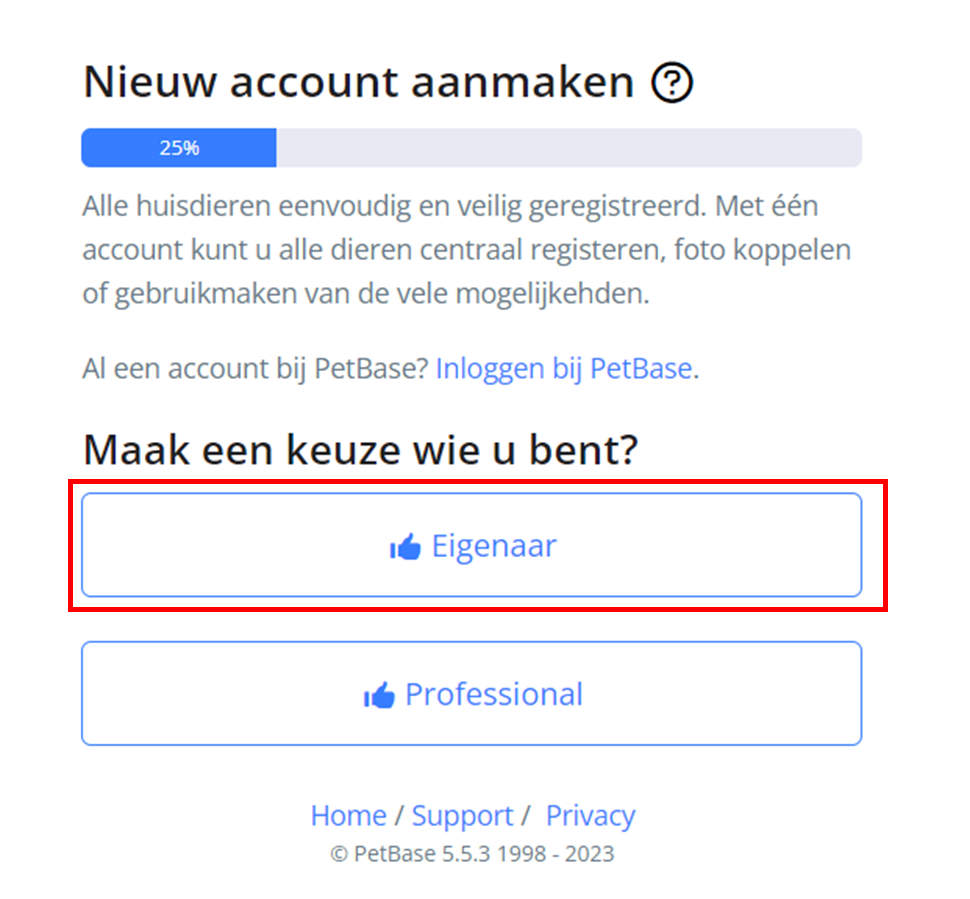
Task: Open the Support footer link
Action: pos(462,815)
